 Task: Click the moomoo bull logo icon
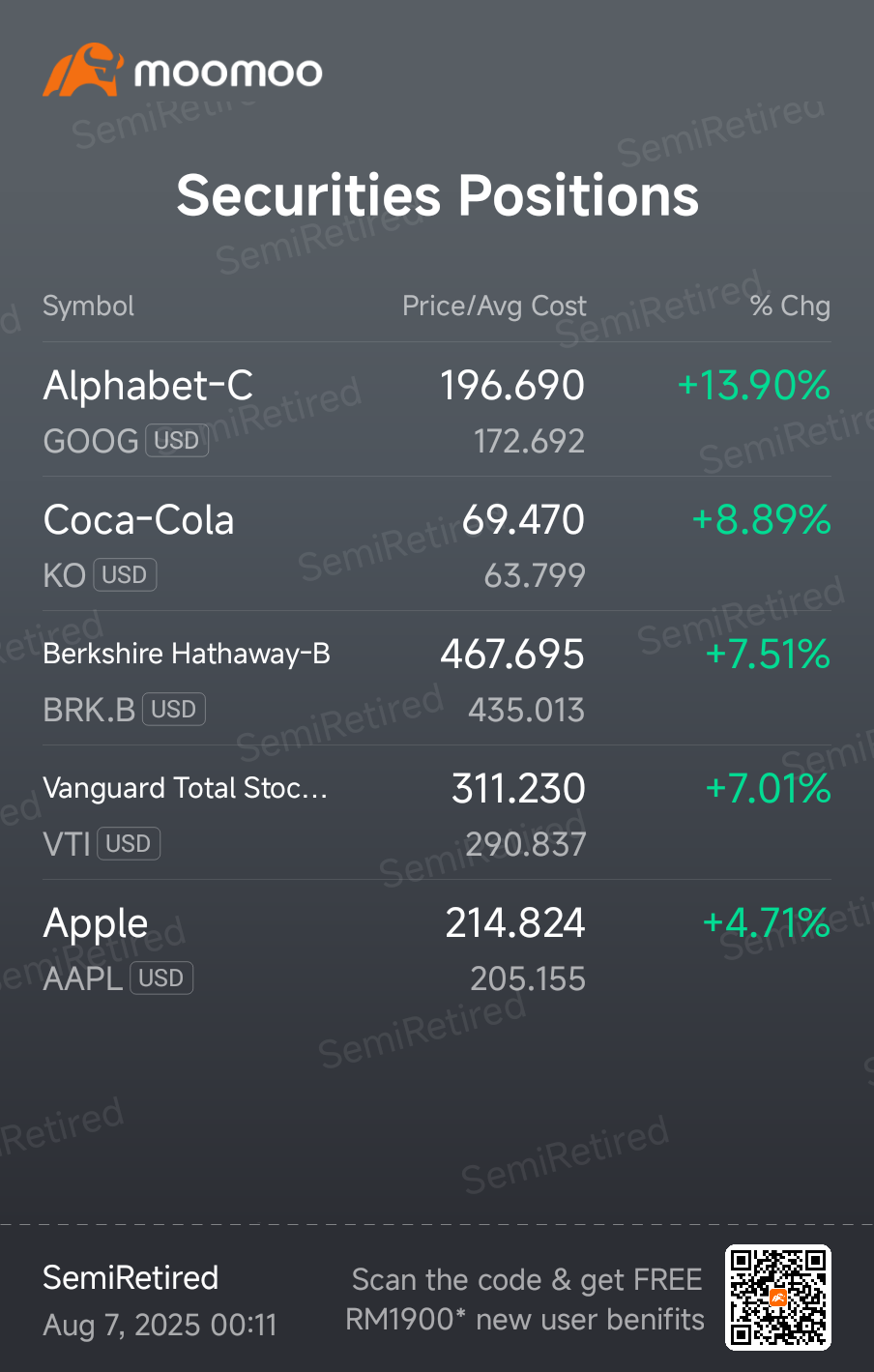click(x=83, y=70)
